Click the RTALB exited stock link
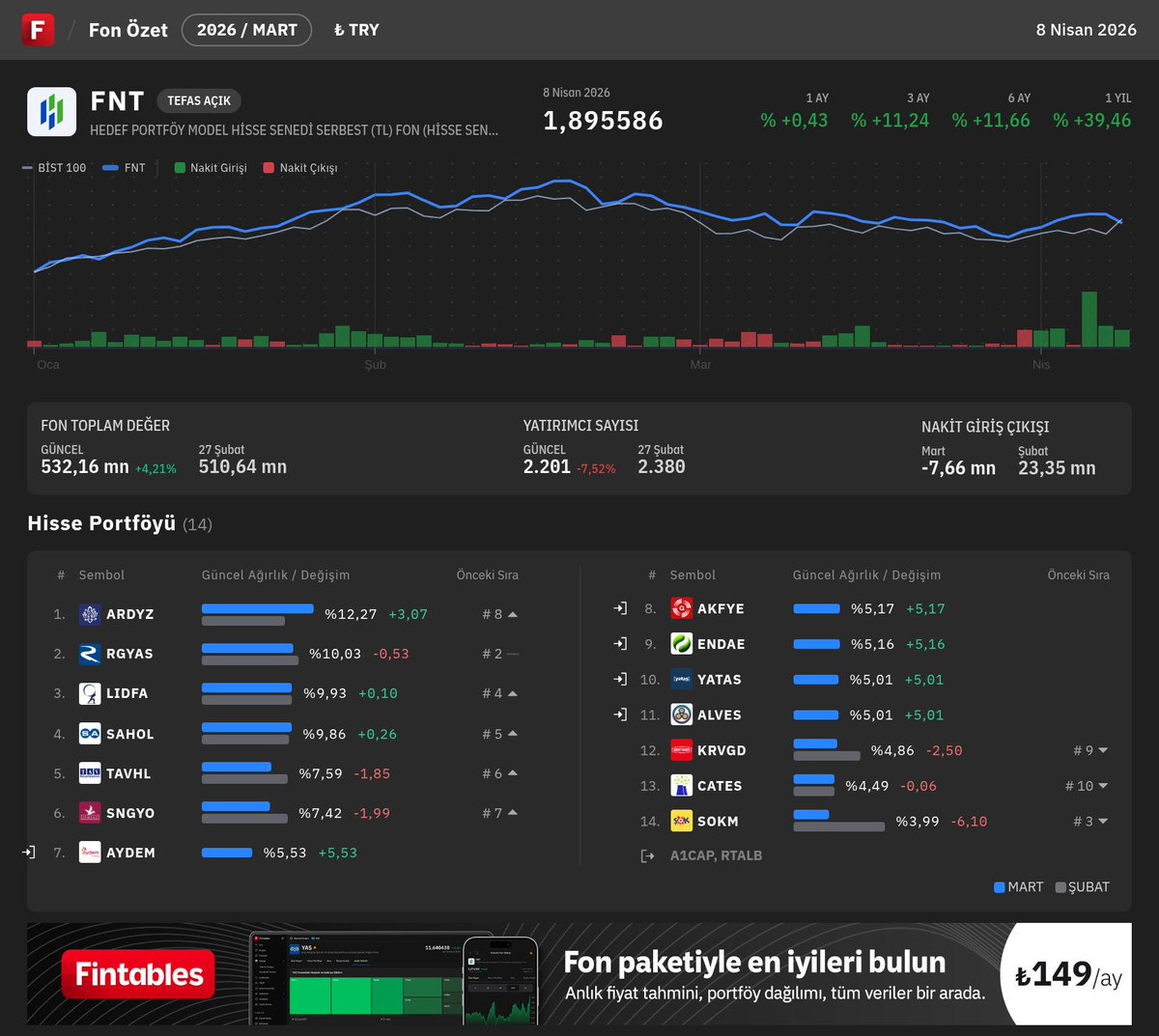Screen dimensions: 1159x1036 744,855
